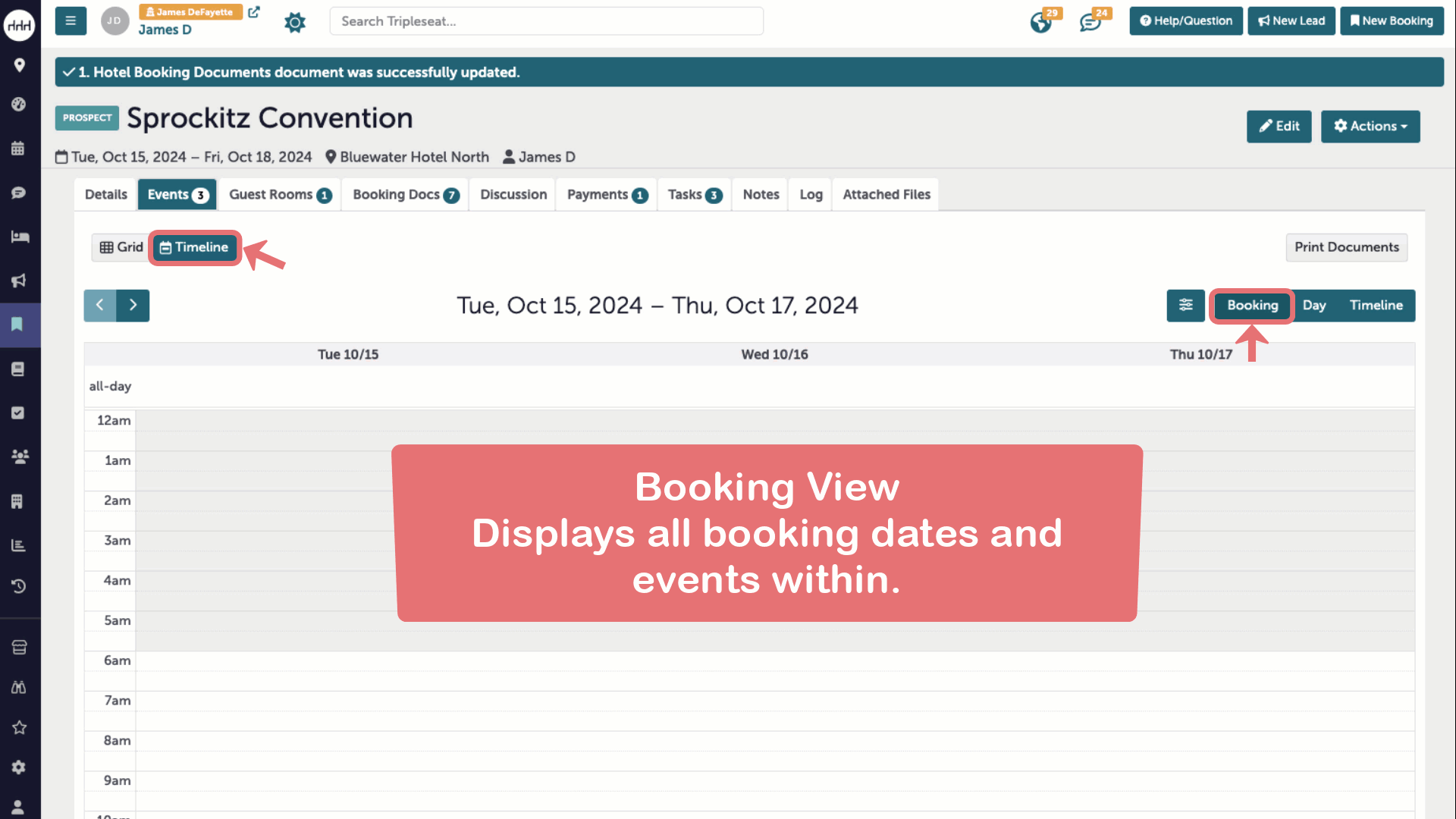The height and width of the screenshot is (819, 1456).
Task: Click the Print Documents button
Action: 1346,247
